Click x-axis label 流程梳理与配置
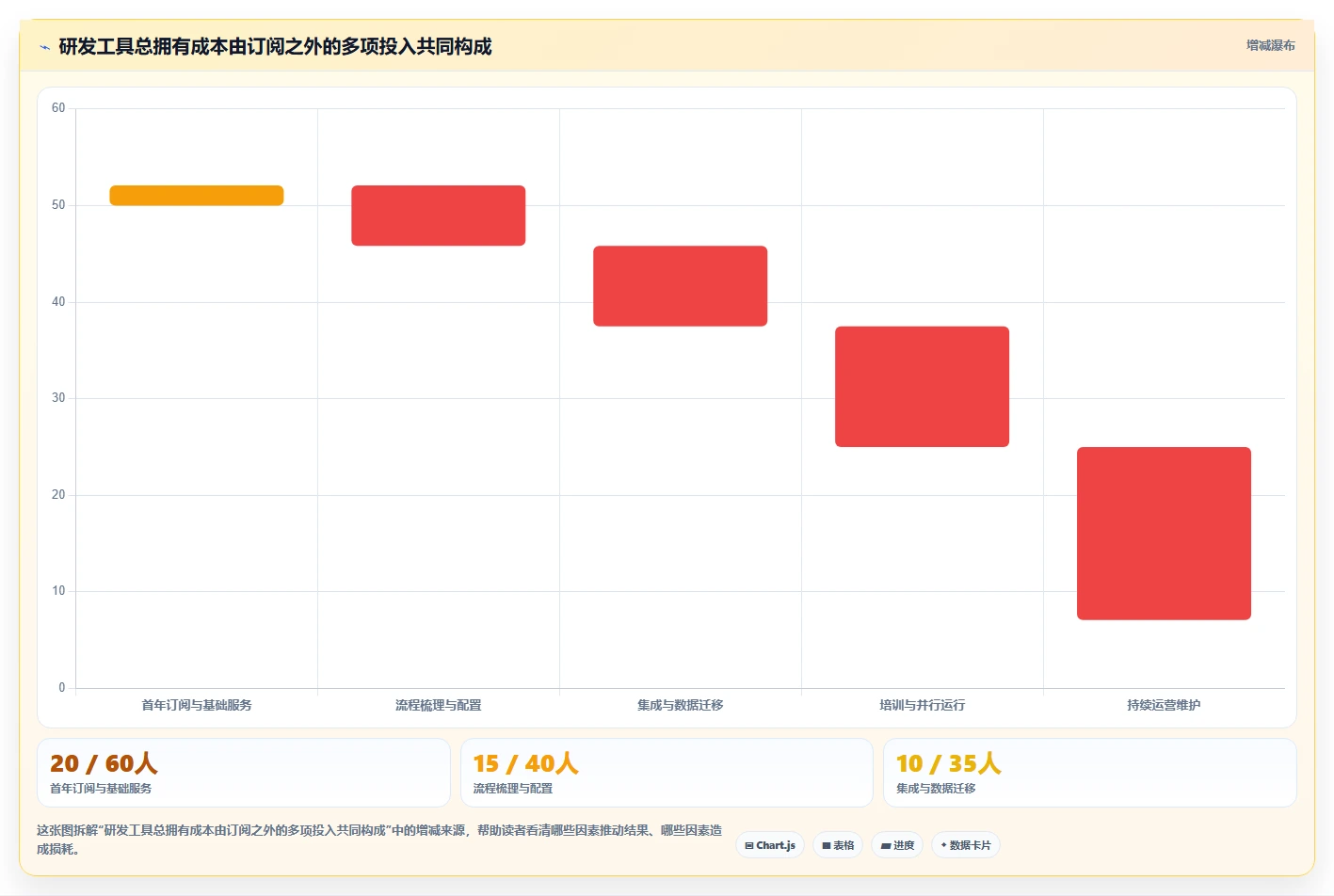 coord(439,705)
